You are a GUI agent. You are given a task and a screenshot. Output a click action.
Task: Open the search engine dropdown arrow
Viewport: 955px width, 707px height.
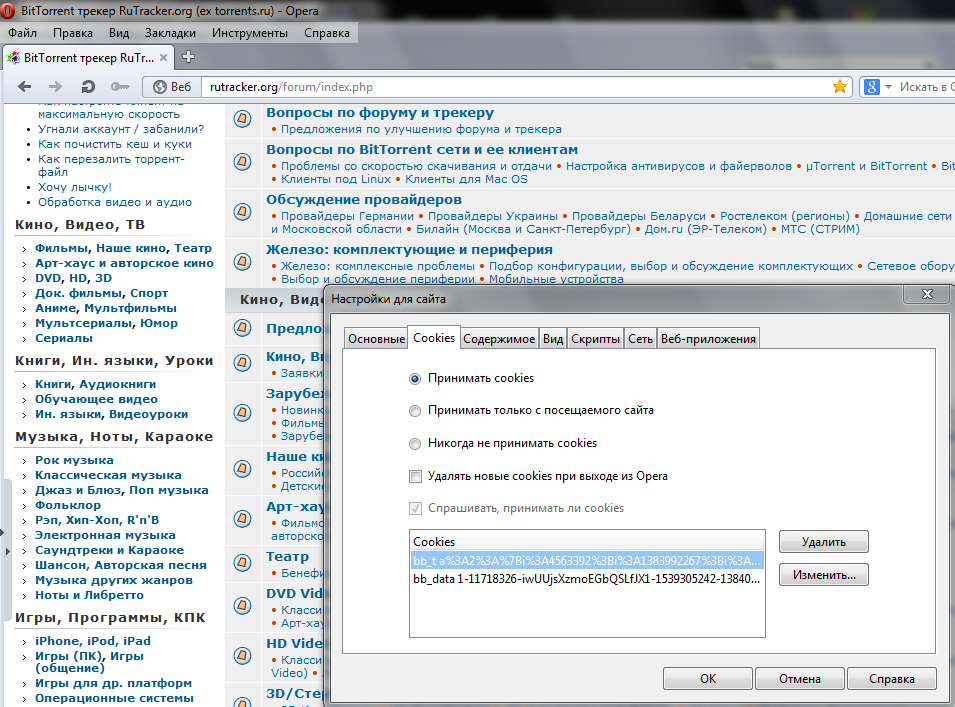click(888, 87)
